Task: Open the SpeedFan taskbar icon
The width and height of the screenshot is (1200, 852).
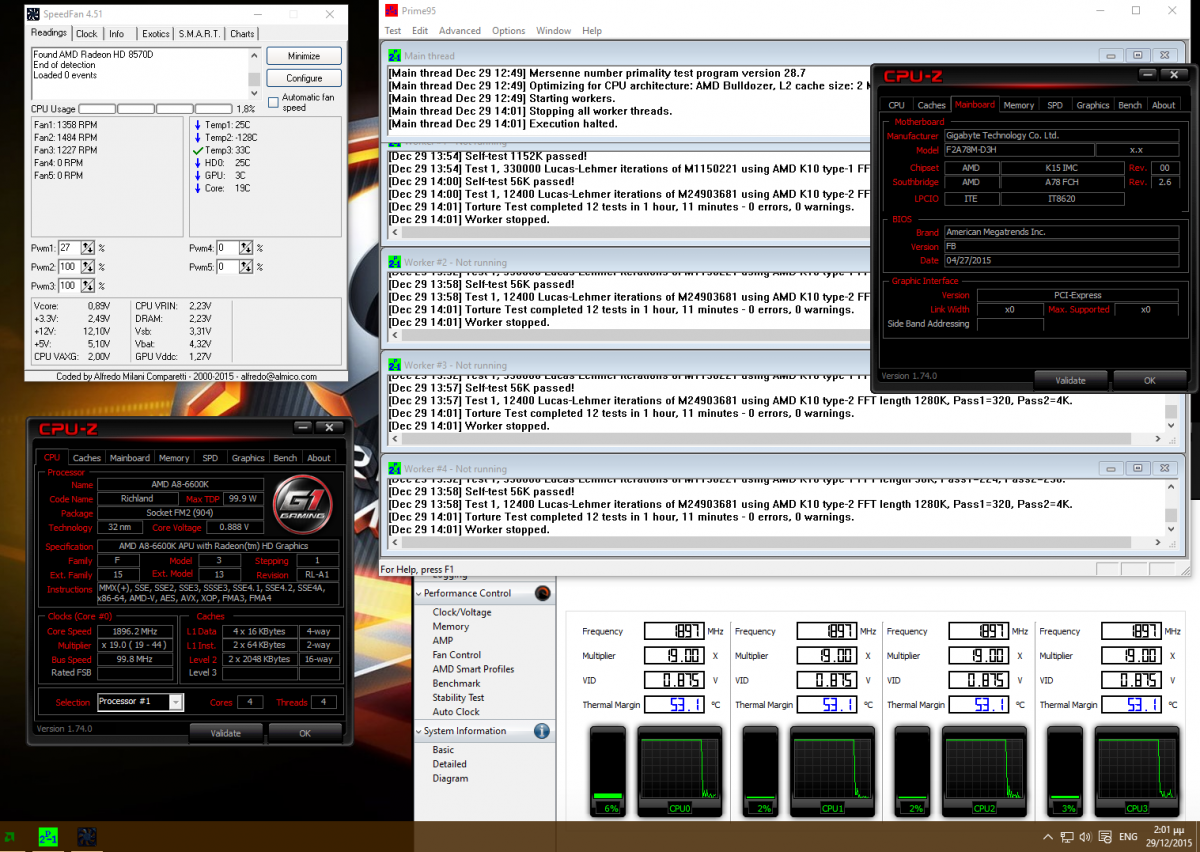Action: (x=87, y=836)
